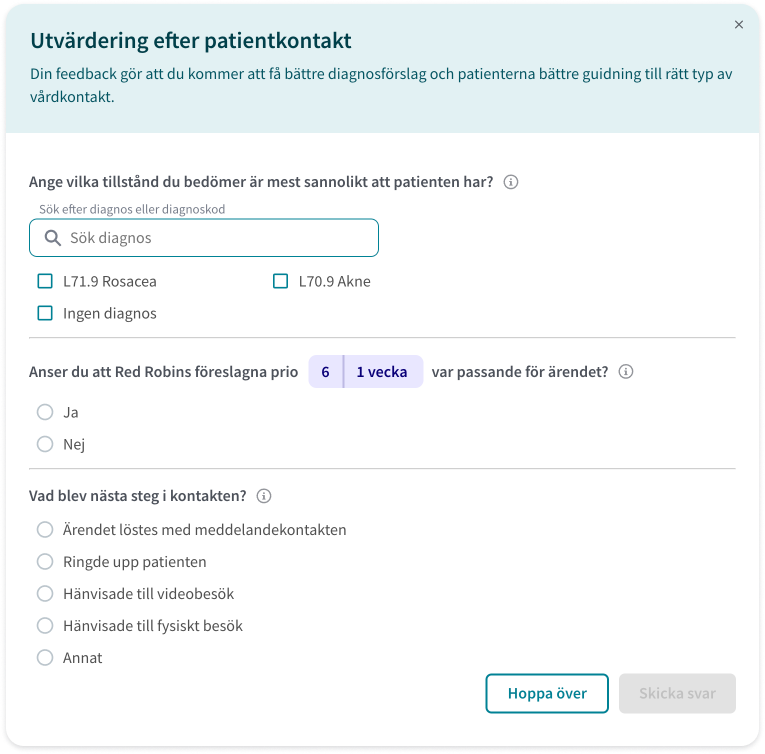Click the magnifier icon in the diagnosis search
This screenshot has height=754, width=765.
click(x=53, y=238)
